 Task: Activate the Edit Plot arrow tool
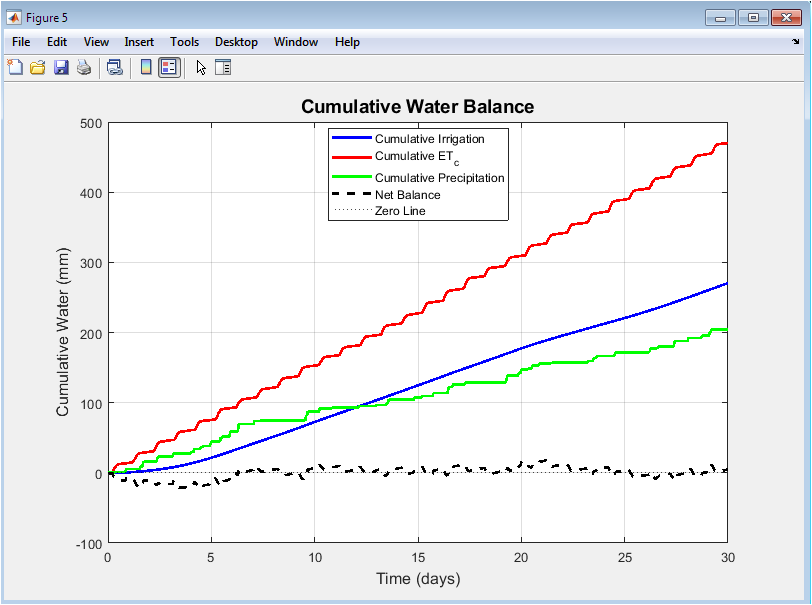pyautogui.click(x=201, y=67)
